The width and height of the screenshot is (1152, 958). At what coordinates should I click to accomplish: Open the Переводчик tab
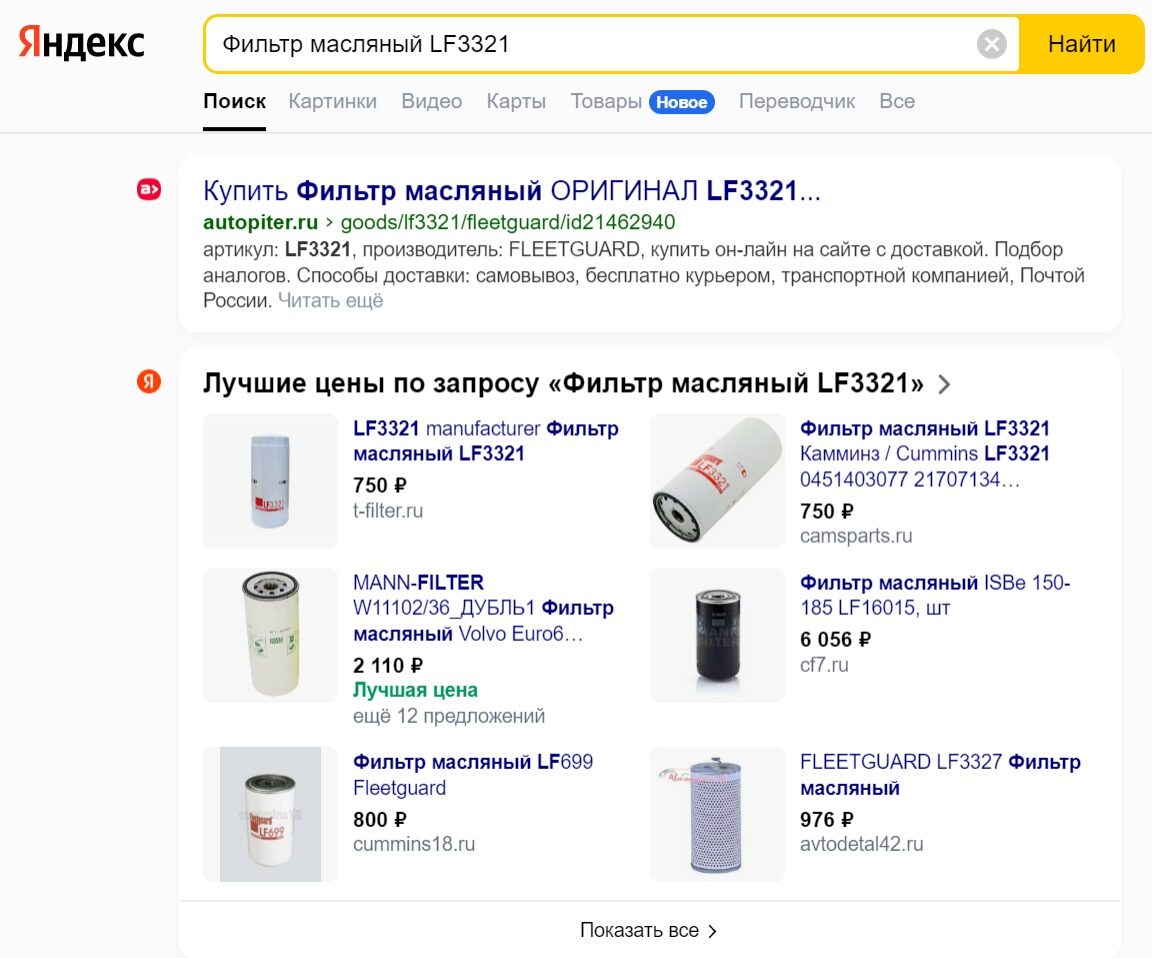[x=796, y=101]
